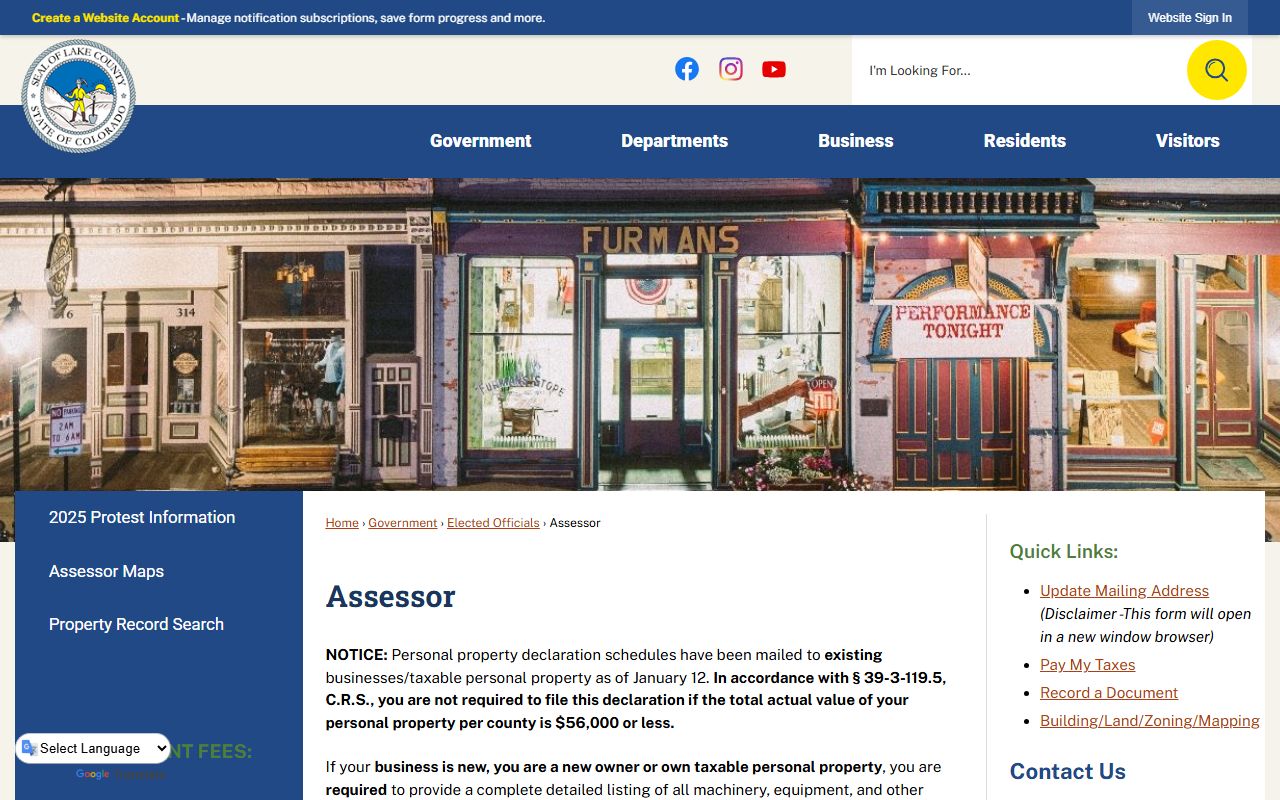This screenshot has width=1280, height=800.
Task: Open Update Mailing Address quick link
Action: click(1124, 591)
